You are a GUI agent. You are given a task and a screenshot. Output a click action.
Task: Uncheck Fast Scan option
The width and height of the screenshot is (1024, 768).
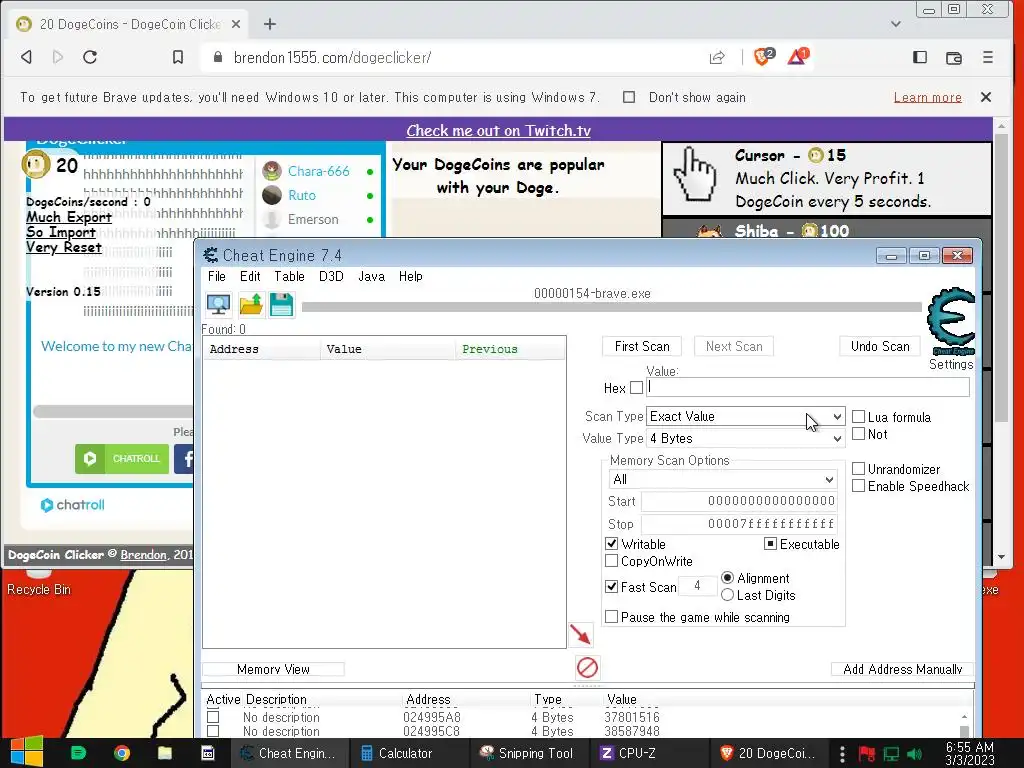click(x=611, y=586)
